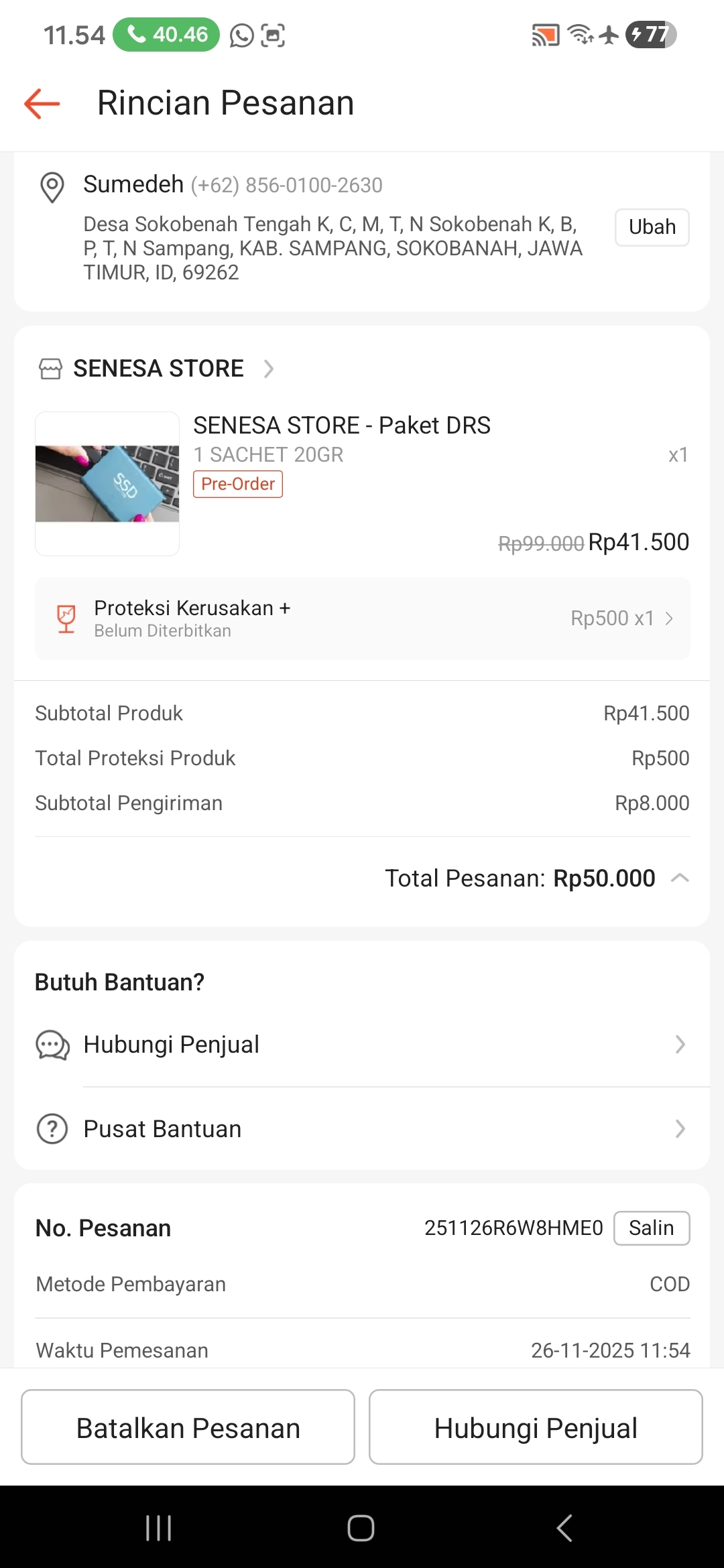Tap the Pre-Order tag on product

tap(238, 484)
